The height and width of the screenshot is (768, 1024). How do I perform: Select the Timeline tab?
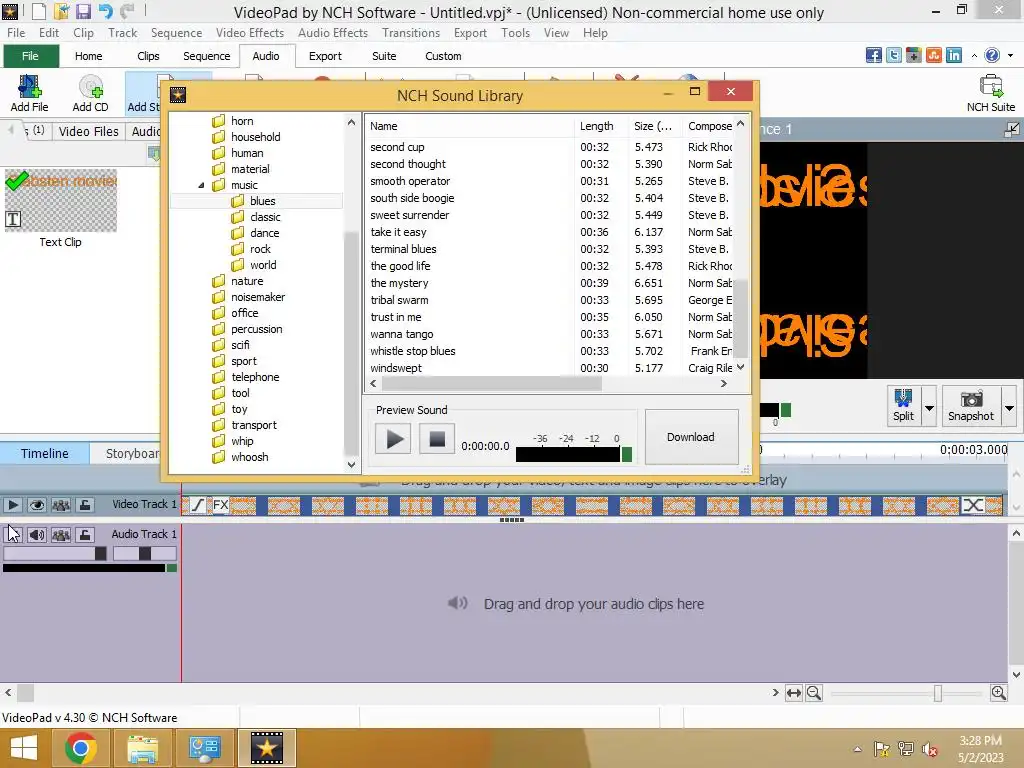[x=44, y=453]
